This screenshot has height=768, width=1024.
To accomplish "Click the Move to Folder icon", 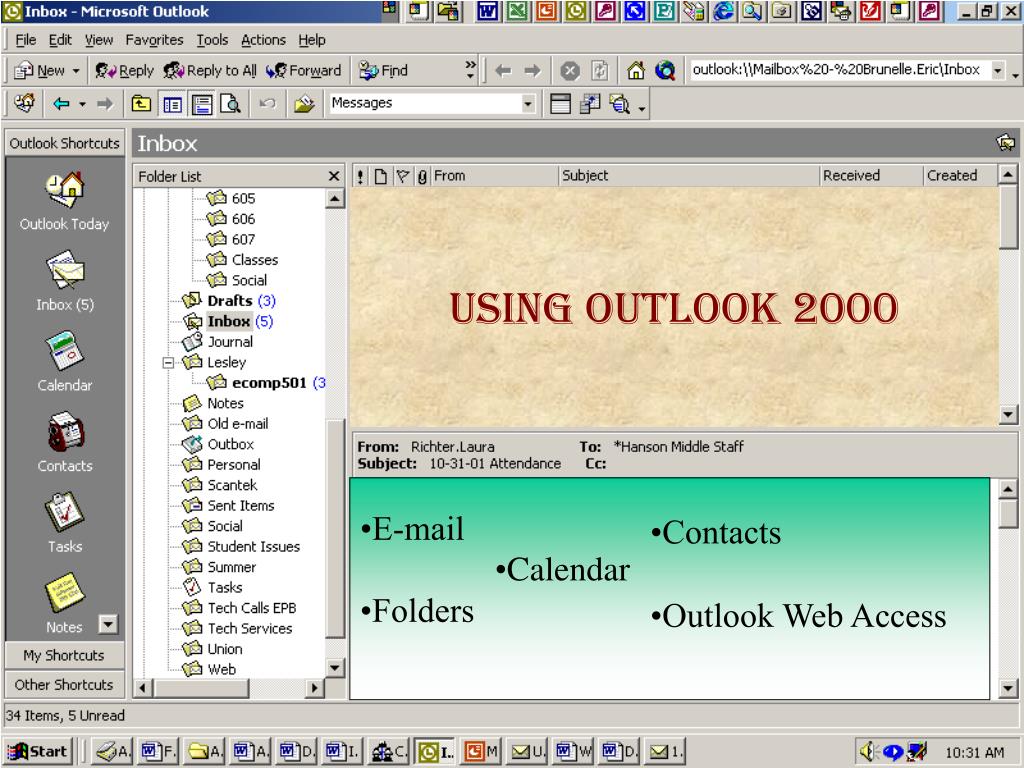I will pyautogui.click(x=304, y=104).
